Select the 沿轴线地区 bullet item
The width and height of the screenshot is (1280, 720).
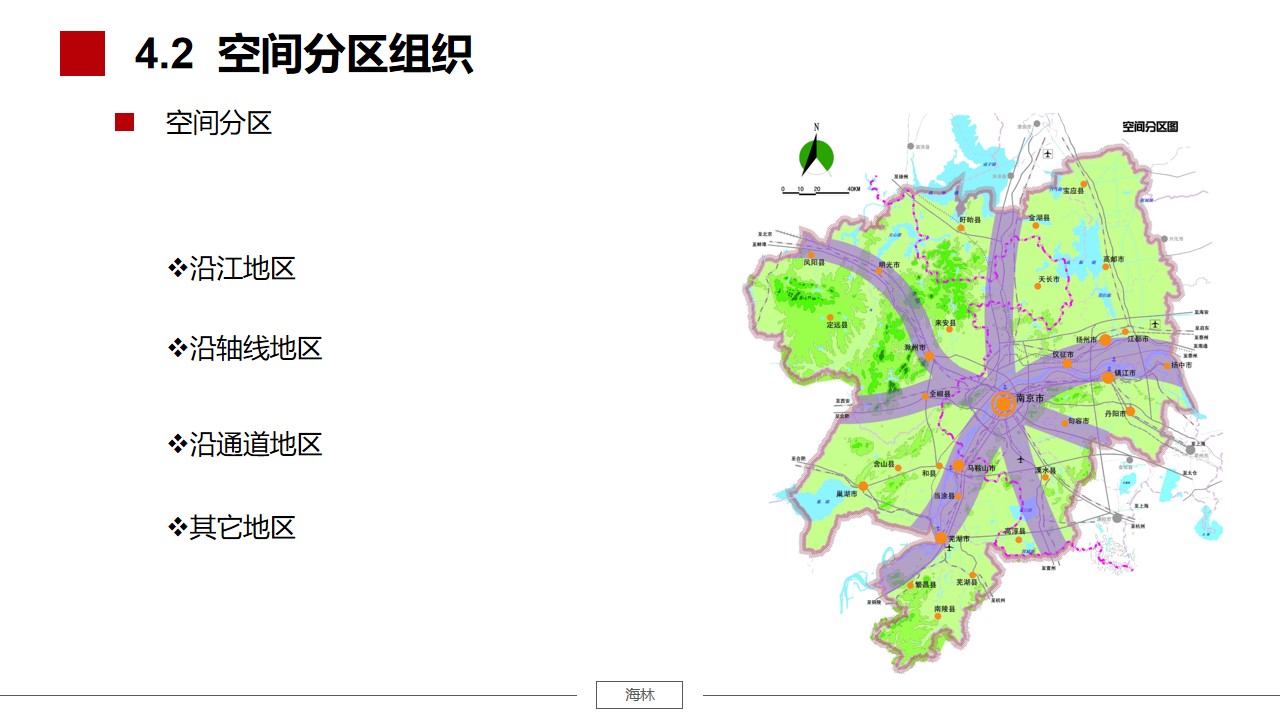[x=244, y=349]
